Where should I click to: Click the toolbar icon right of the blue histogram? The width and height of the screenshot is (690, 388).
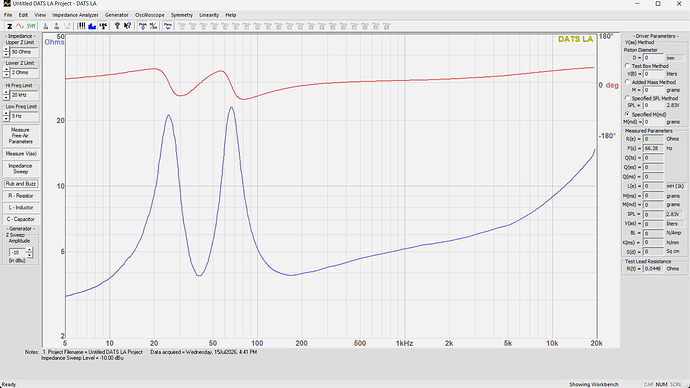point(103,26)
